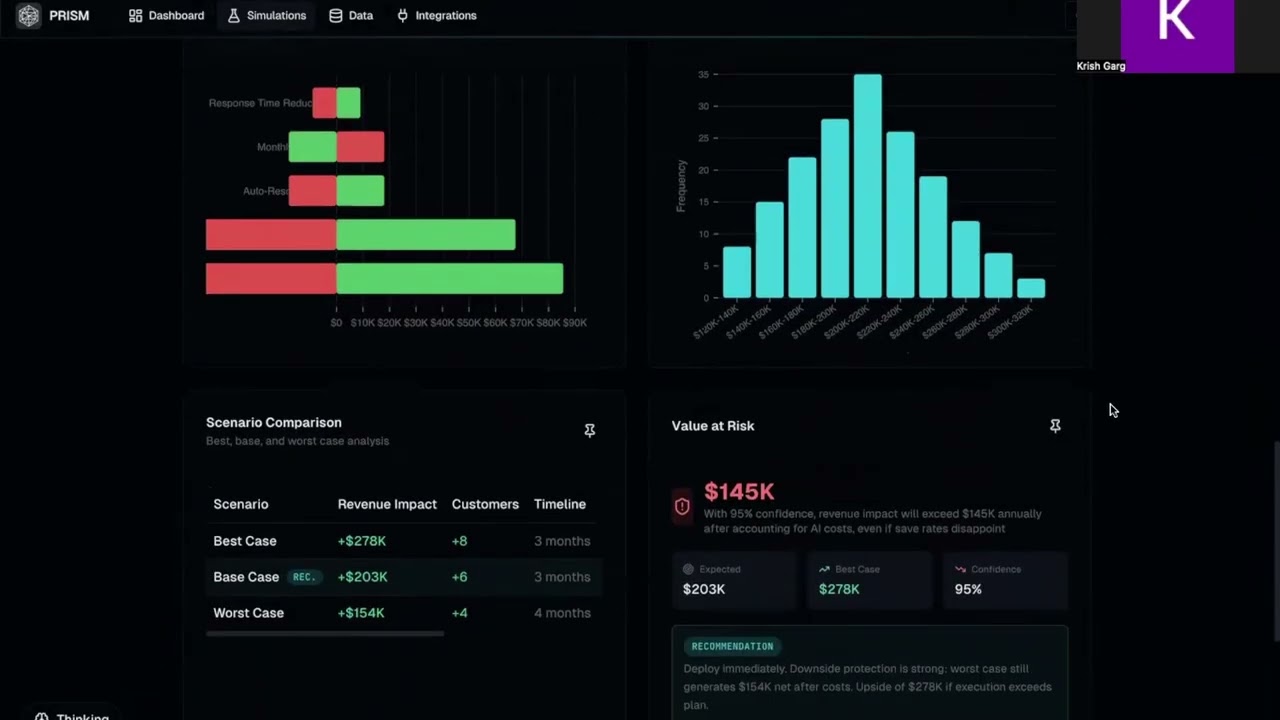Click the RECOMMENDATION label badge
Screen dimensions: 1280x720
(732, 646)
